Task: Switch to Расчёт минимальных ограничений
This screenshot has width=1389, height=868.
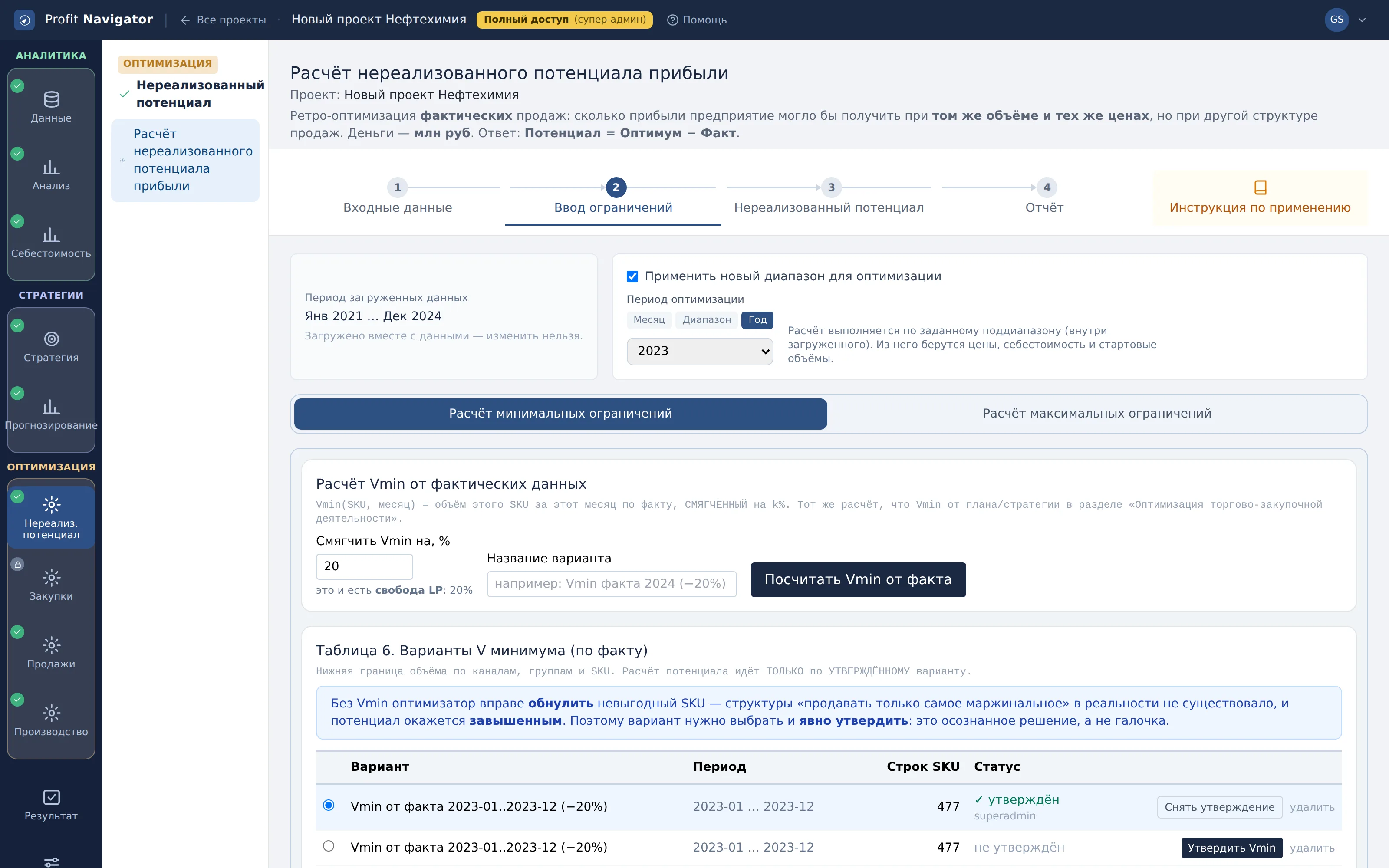Action: pyautogui.click(x=560, y=413)
